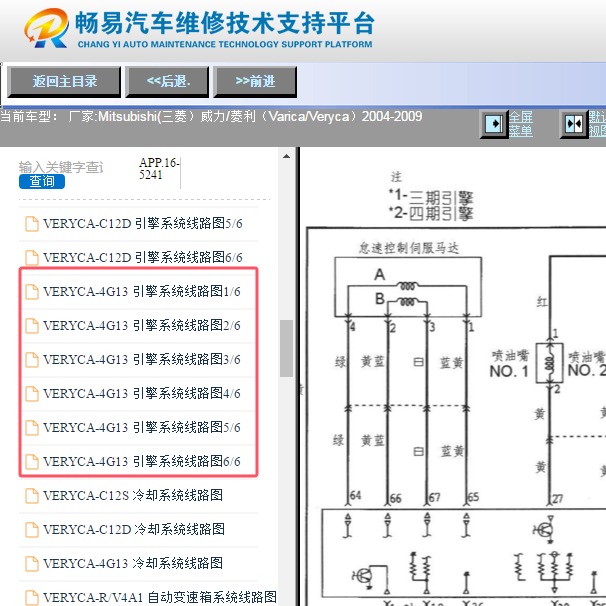This screenshot has height=606, width=606.
Task: Click document icon beside C12D 引擎系统线路图6/6
Action: [32, 258]
